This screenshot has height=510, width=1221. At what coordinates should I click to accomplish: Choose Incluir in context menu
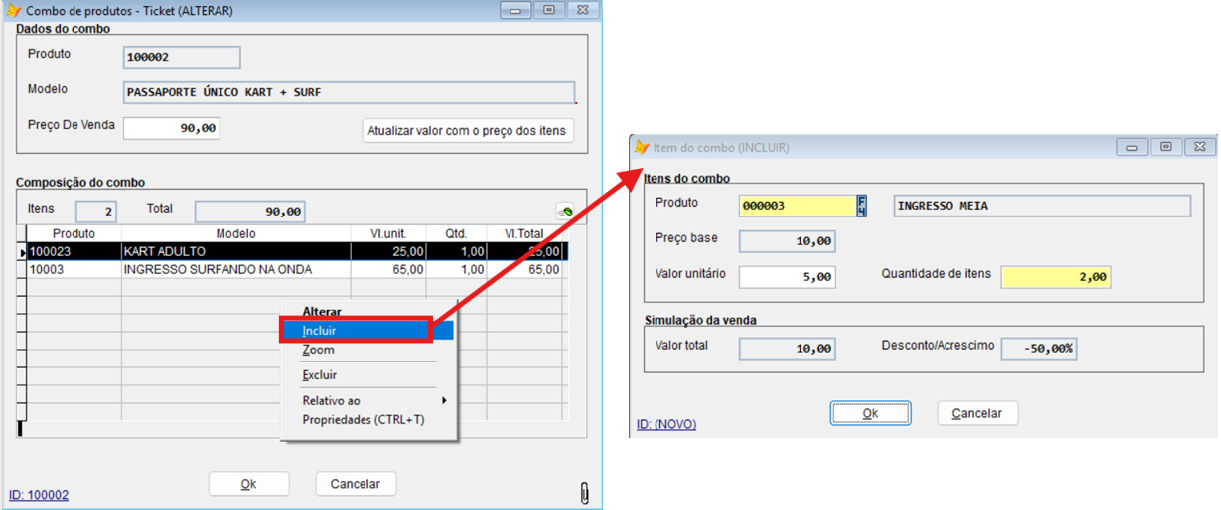click(x=368, y=330)
